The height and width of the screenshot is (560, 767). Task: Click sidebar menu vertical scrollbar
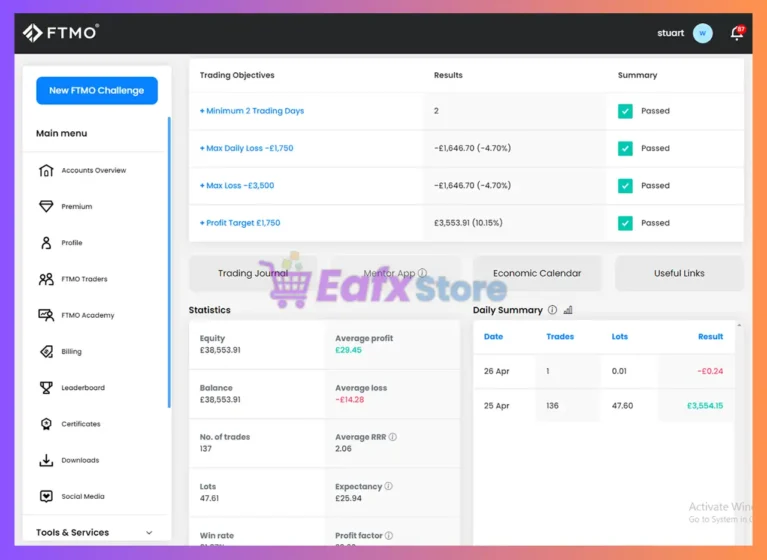(x=169, y=262)
